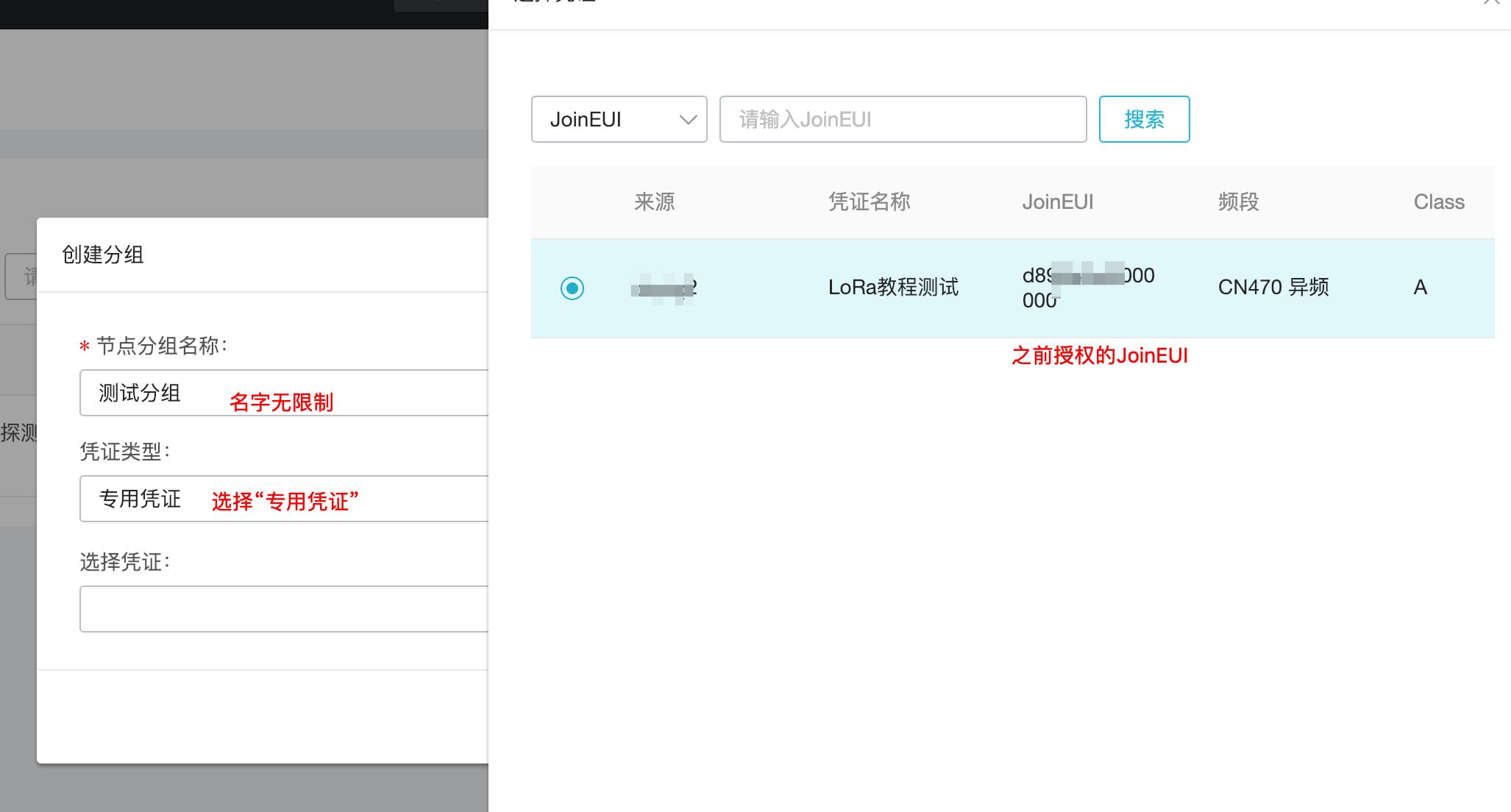
Task: Click the chevron icon on the JoinEUI selector
Action: click(687, 119)
